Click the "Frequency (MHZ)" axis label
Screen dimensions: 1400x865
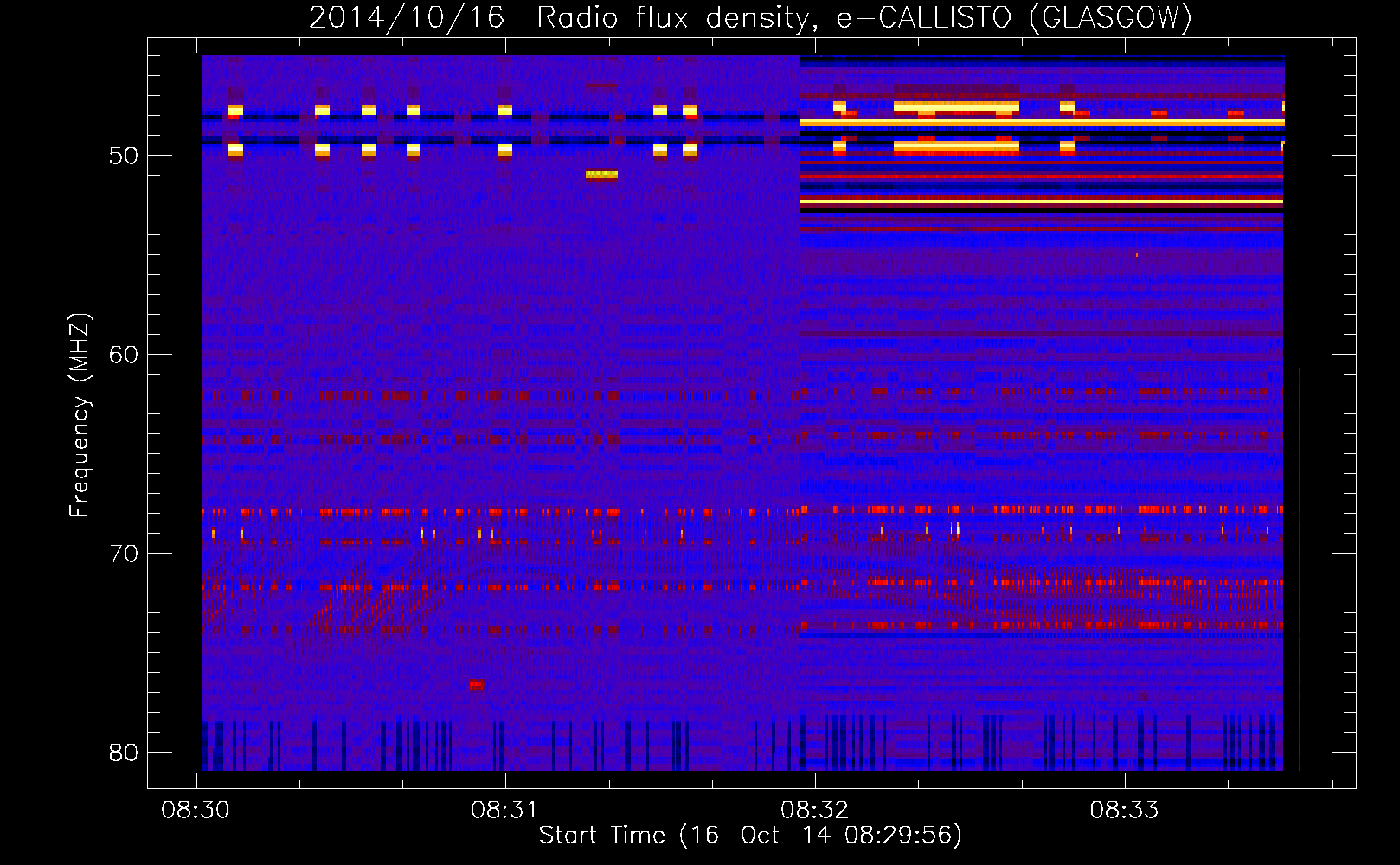click(x=79, y=415)
